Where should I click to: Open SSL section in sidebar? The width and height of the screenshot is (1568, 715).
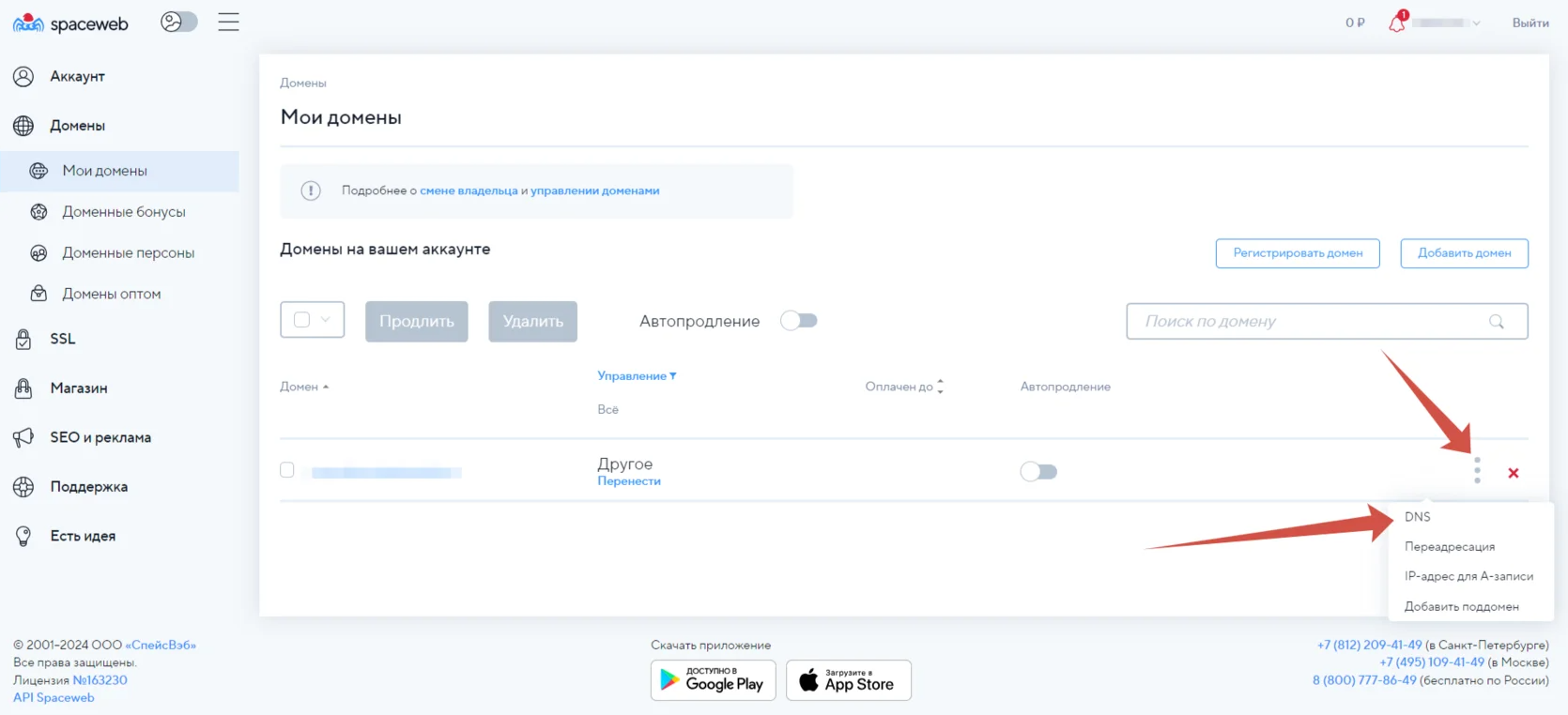(62, 339)
